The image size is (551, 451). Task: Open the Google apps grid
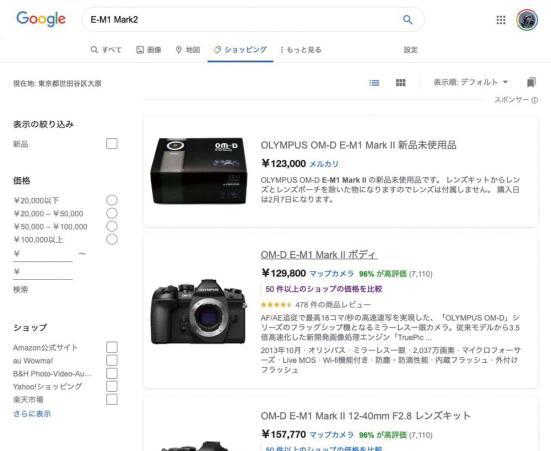pyautogui.click(x=501, y=20)
